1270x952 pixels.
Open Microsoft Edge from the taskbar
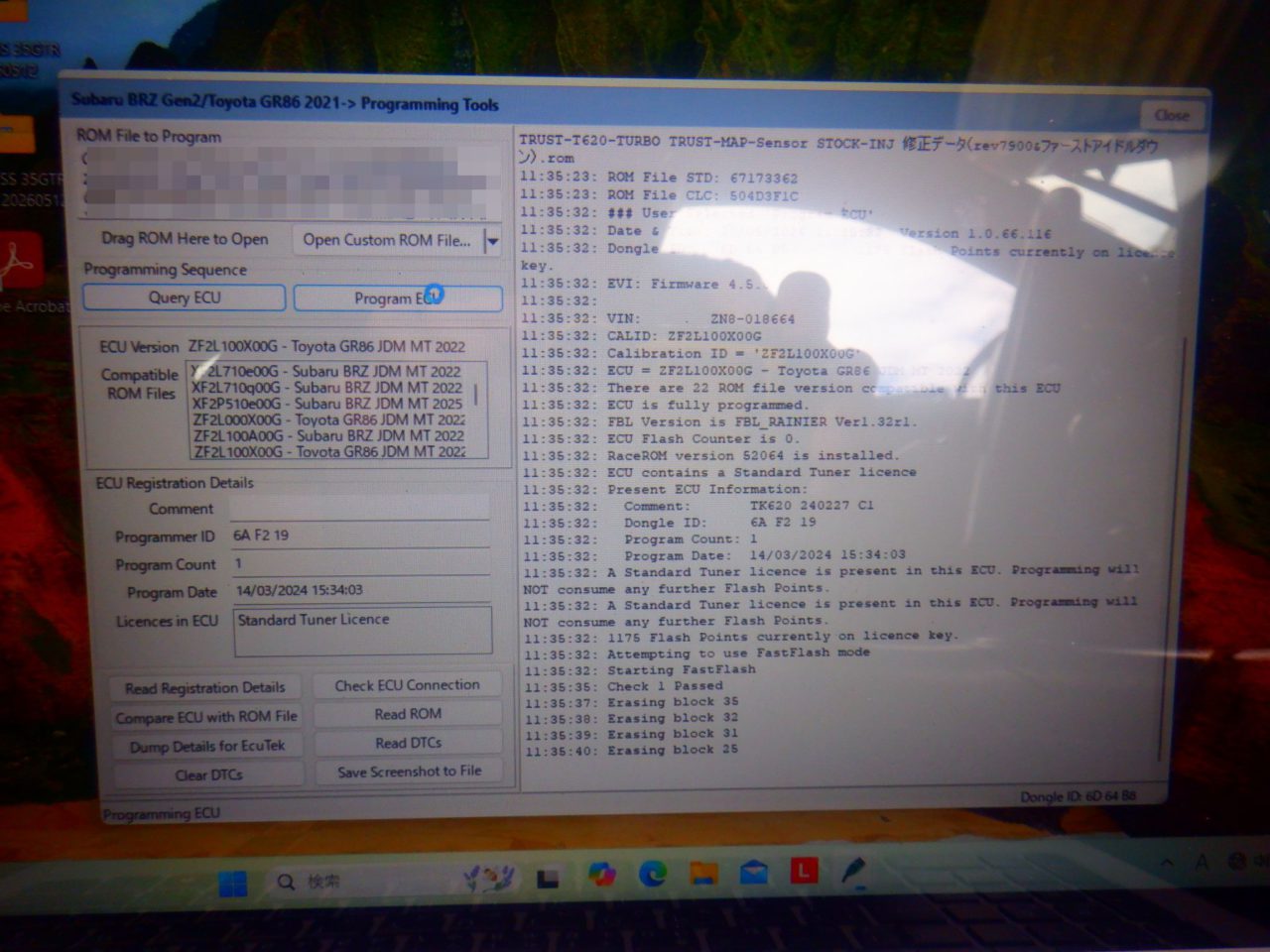[652, 874]
